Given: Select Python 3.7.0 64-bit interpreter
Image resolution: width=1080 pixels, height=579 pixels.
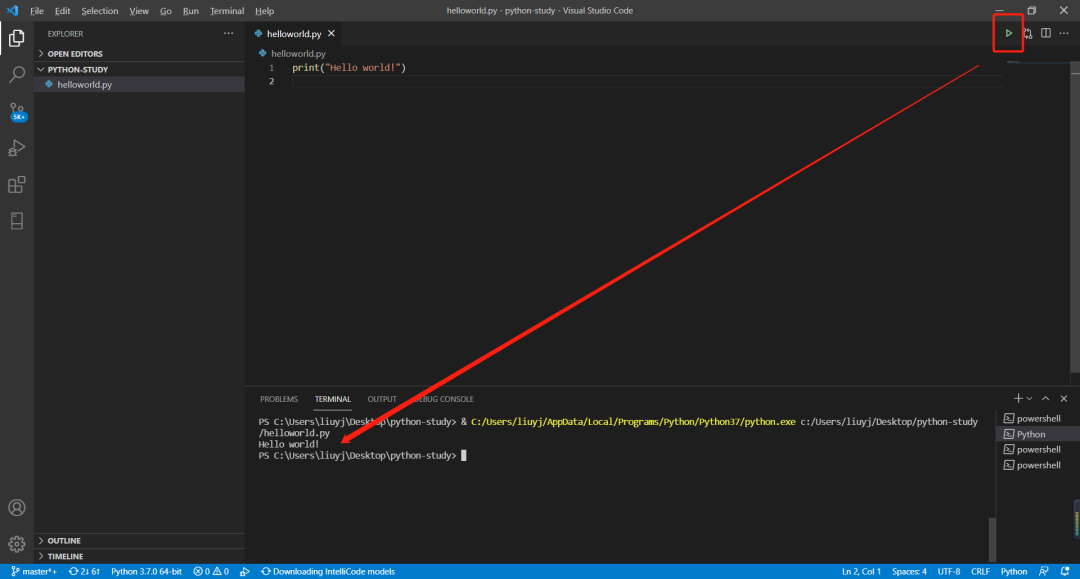Looking at the screenshot, I should pos(147,571).
